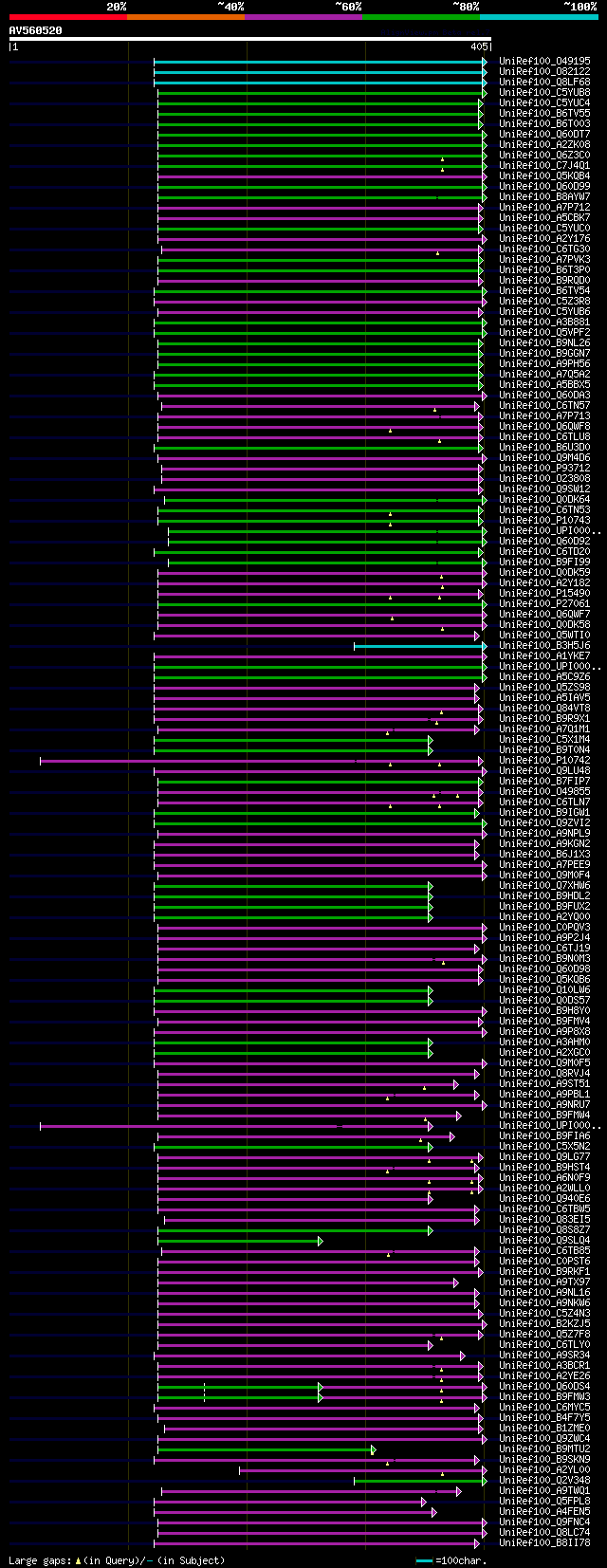Select the UniRef100_B9RKF1 label
This screenshot has width=607, height=1568.
click(x=544, y=1272)
